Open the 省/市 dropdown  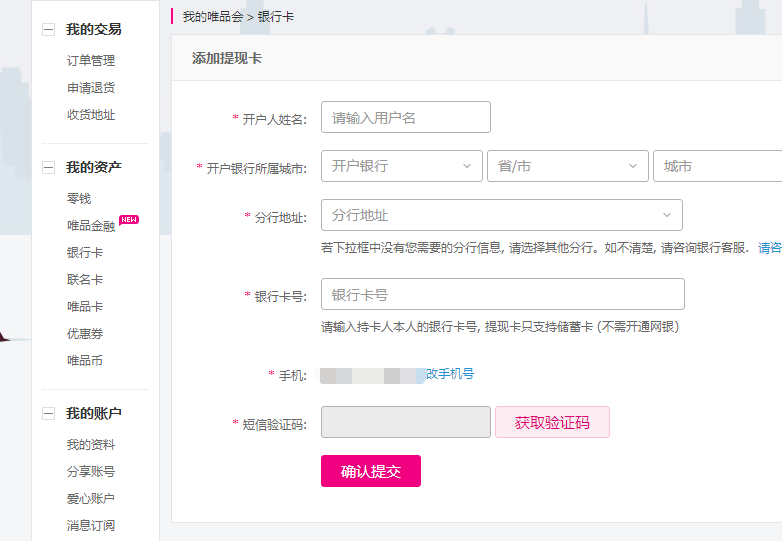coord(568,166)
